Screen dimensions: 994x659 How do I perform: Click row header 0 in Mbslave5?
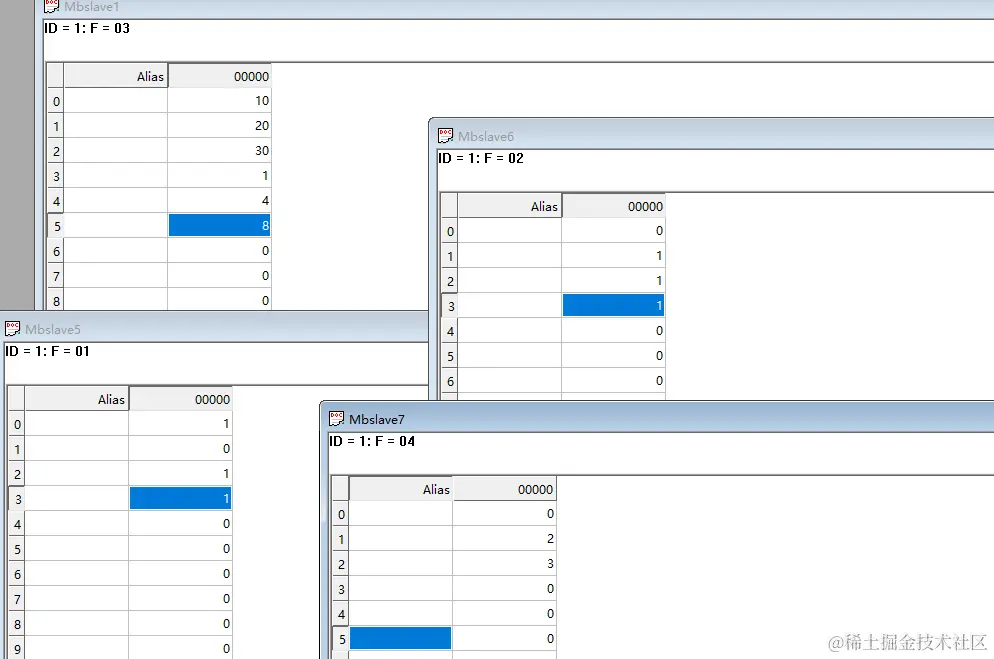16,424
